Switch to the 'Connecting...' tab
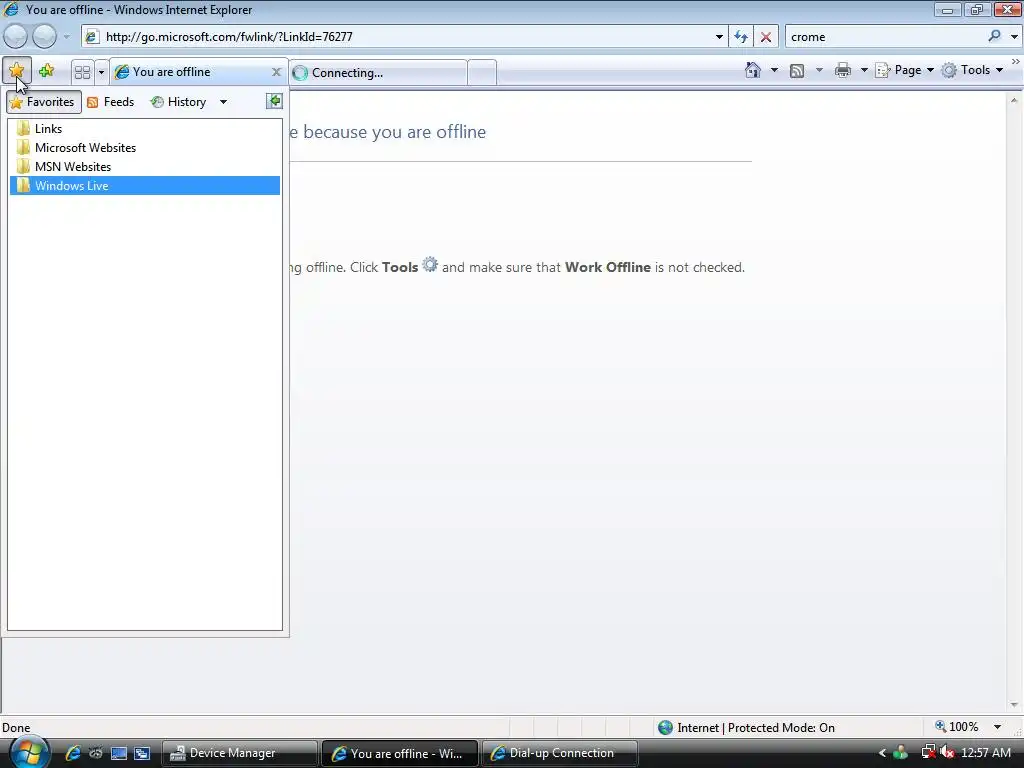The image size is (1024, 768). (x=378, y=72)
